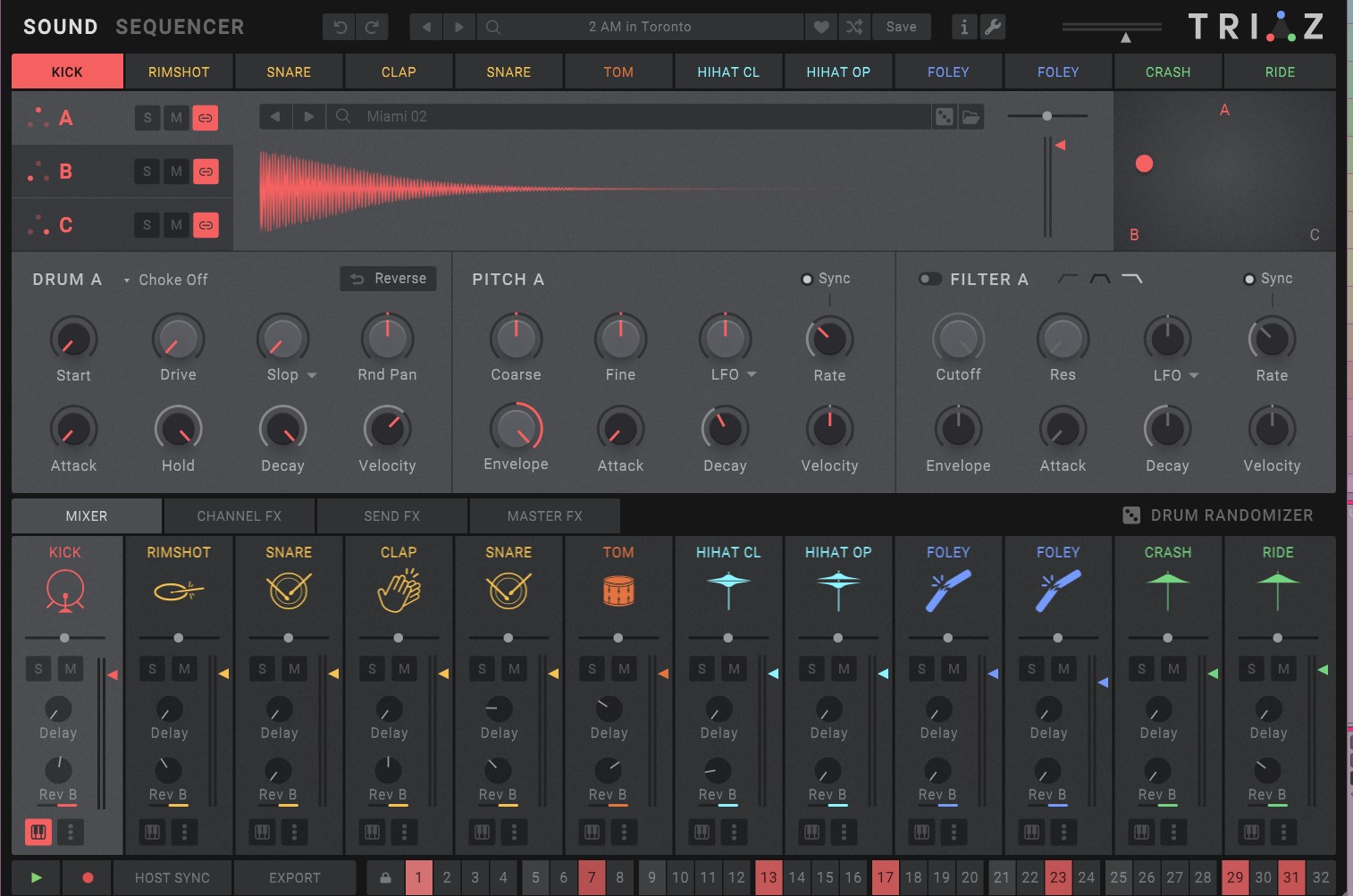Image resolution: width=1353 pixels, height=896 pixels.
Task: Select next sample arrow beside Miami 02
Action: (308, 116)
